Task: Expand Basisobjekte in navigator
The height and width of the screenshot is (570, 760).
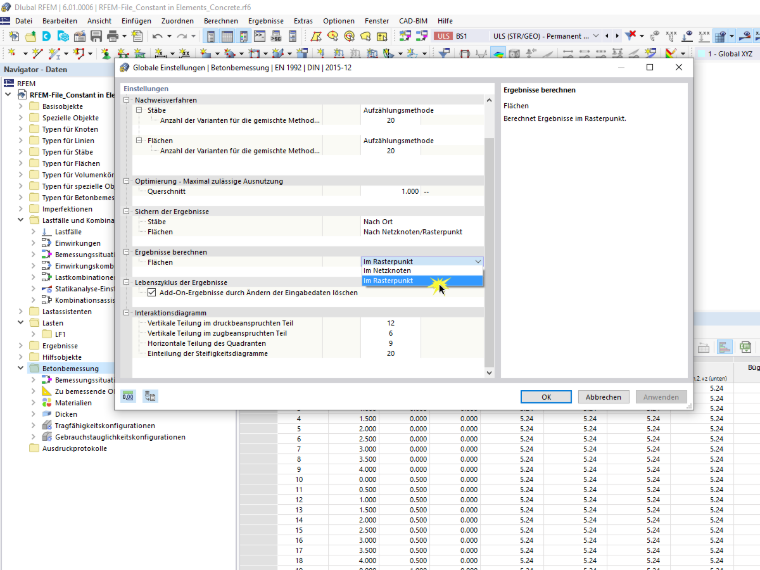Action: pos(20,106)
